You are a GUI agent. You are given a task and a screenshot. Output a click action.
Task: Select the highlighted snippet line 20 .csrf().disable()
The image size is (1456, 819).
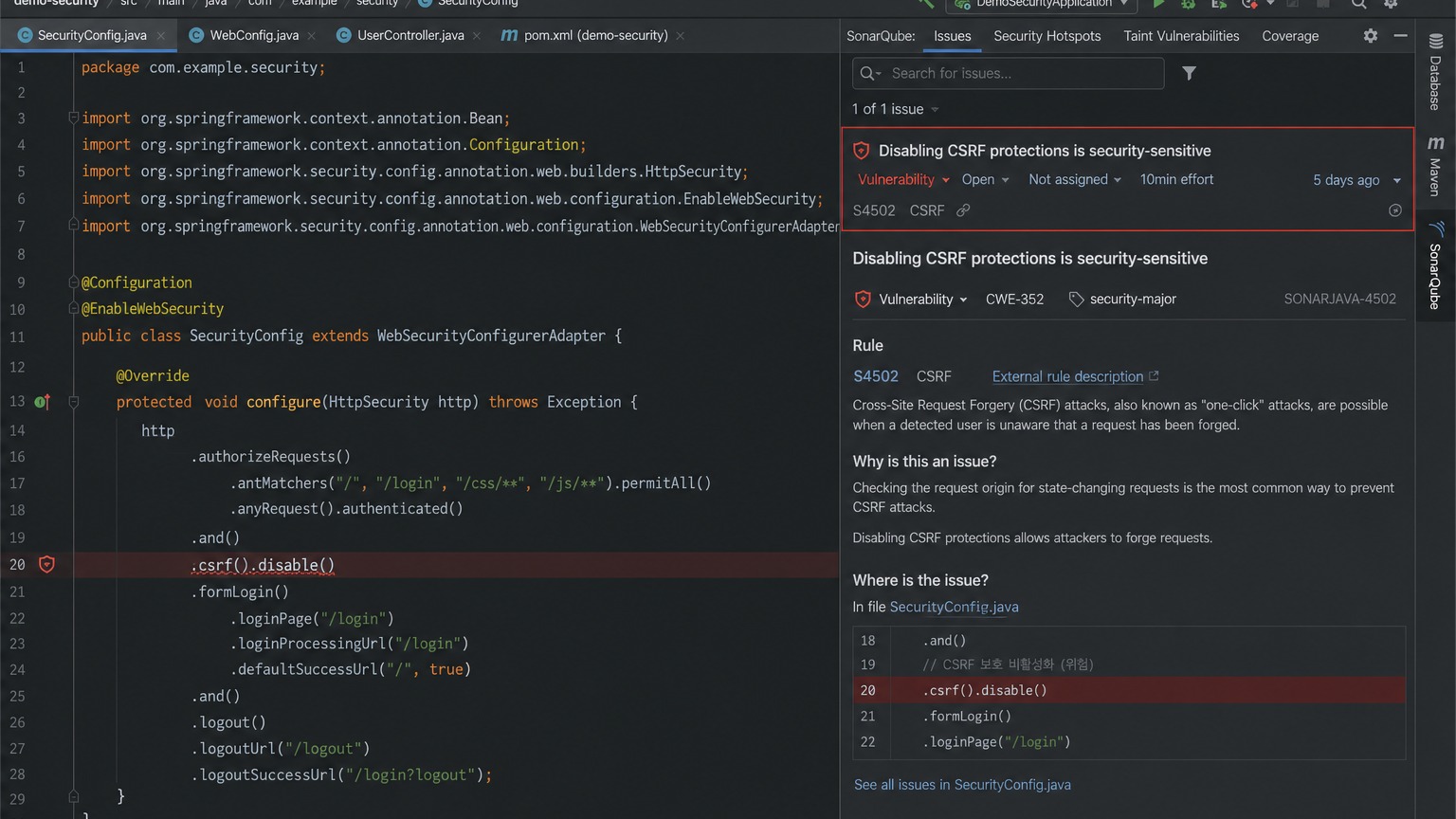[1129, 690]
